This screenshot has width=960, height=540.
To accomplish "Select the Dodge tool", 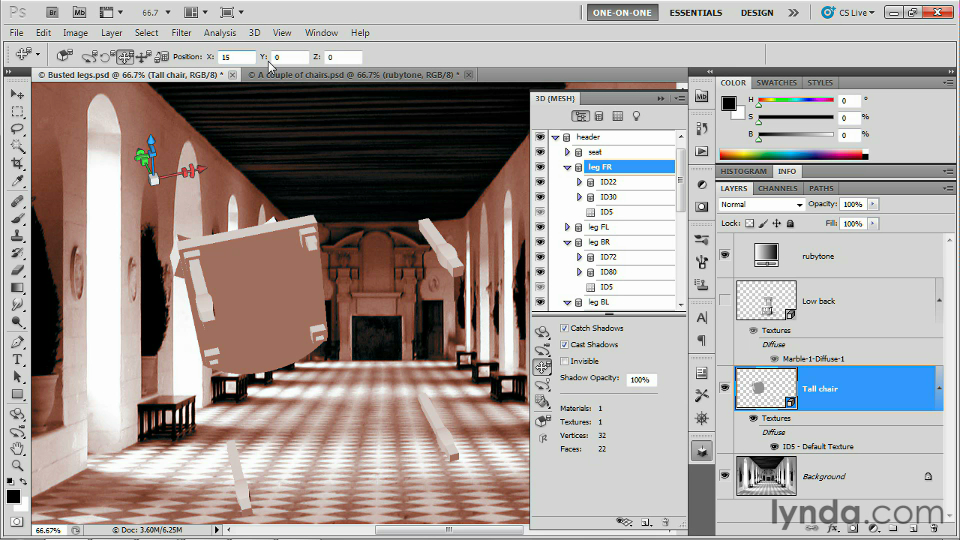I will (x=17, y=322).
